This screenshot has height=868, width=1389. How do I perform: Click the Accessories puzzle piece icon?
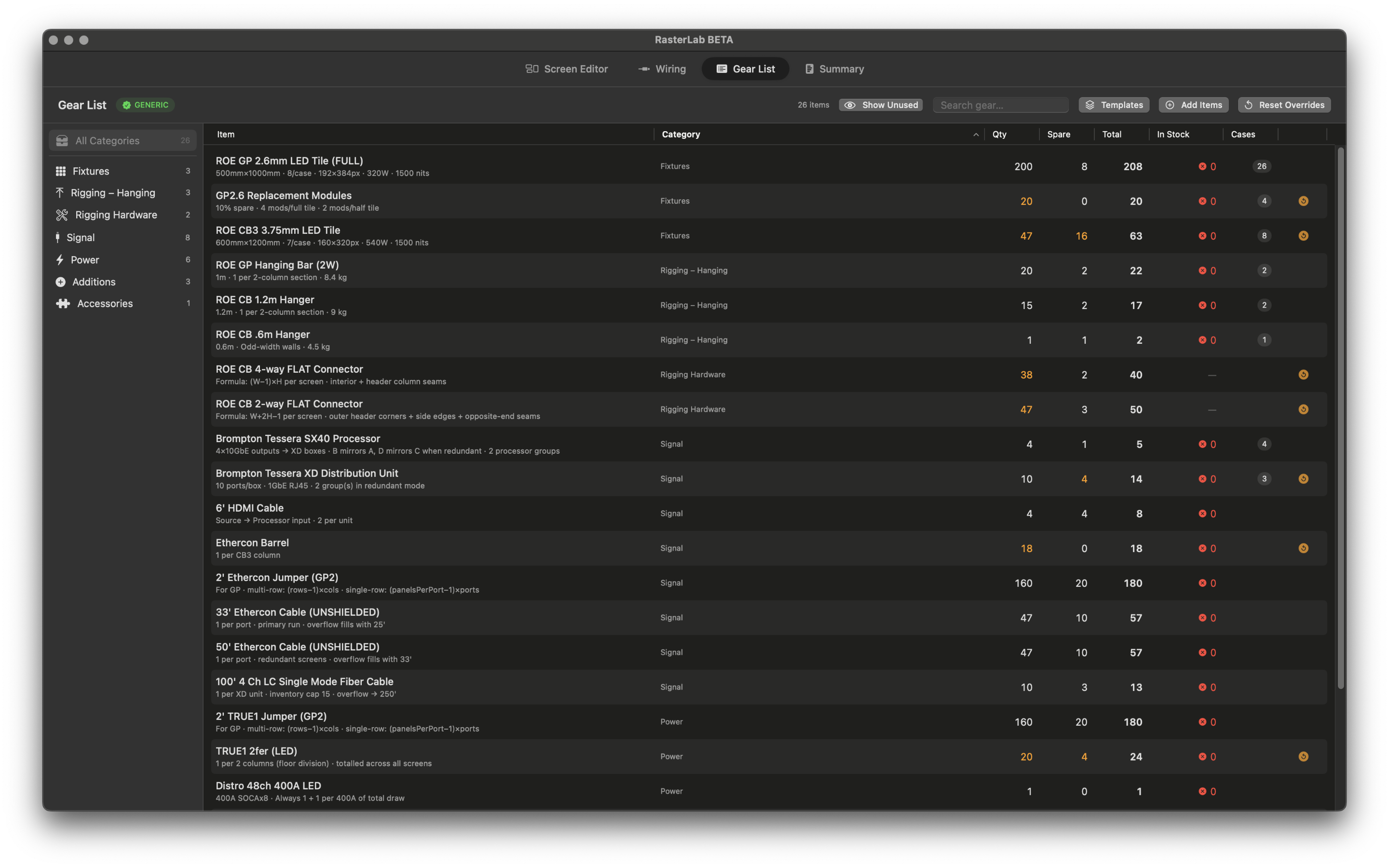tap(63, 304)
